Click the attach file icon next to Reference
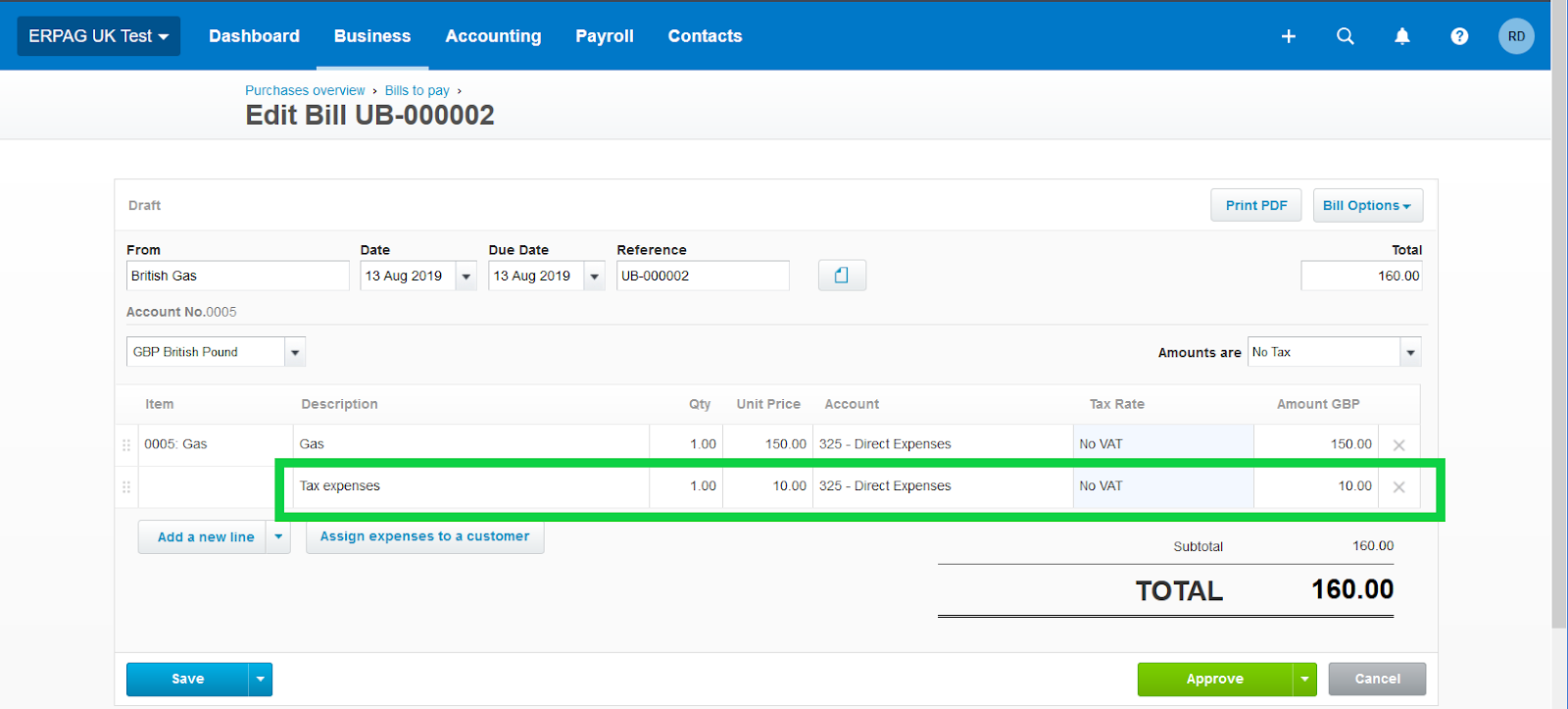 click(842, 276)
